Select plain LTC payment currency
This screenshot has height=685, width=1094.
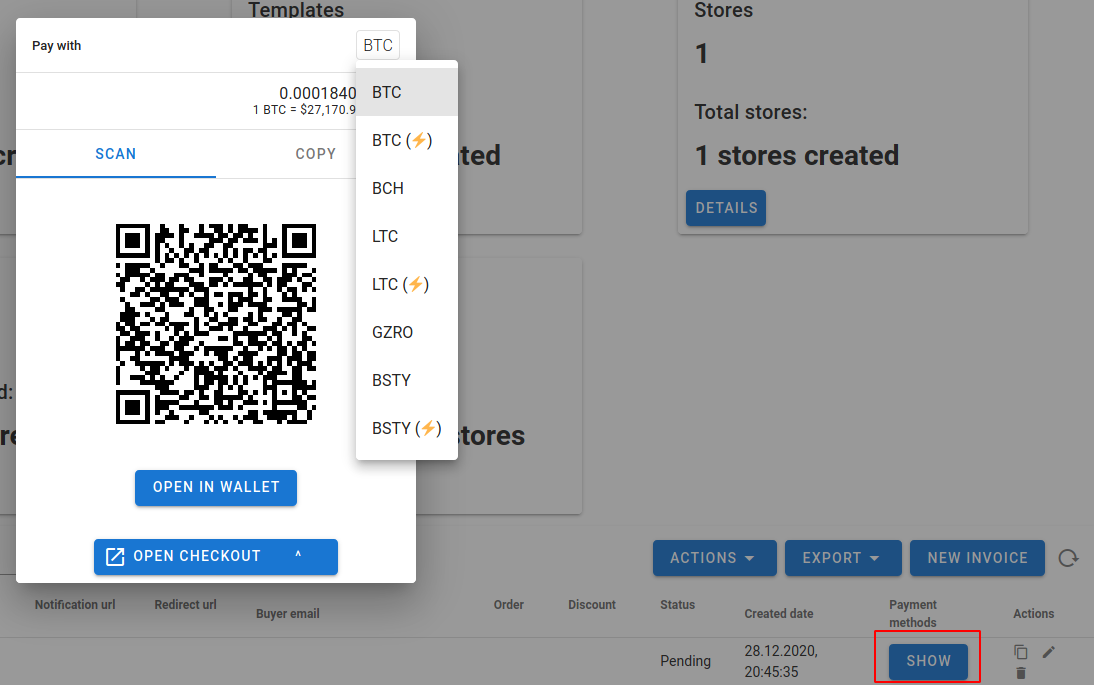407,236
